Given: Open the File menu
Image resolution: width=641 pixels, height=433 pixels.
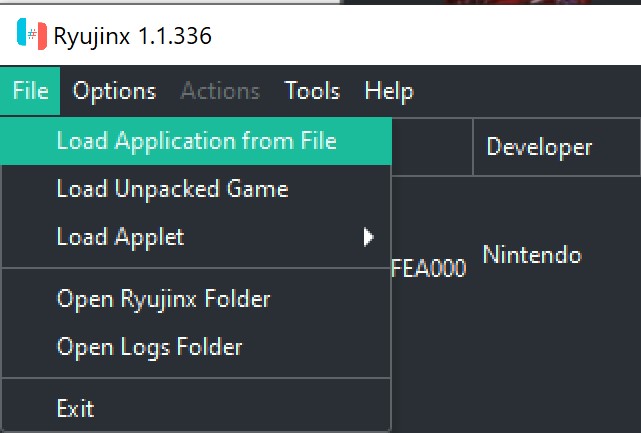Looking at the screenshot, I should [x=31, y=91].
